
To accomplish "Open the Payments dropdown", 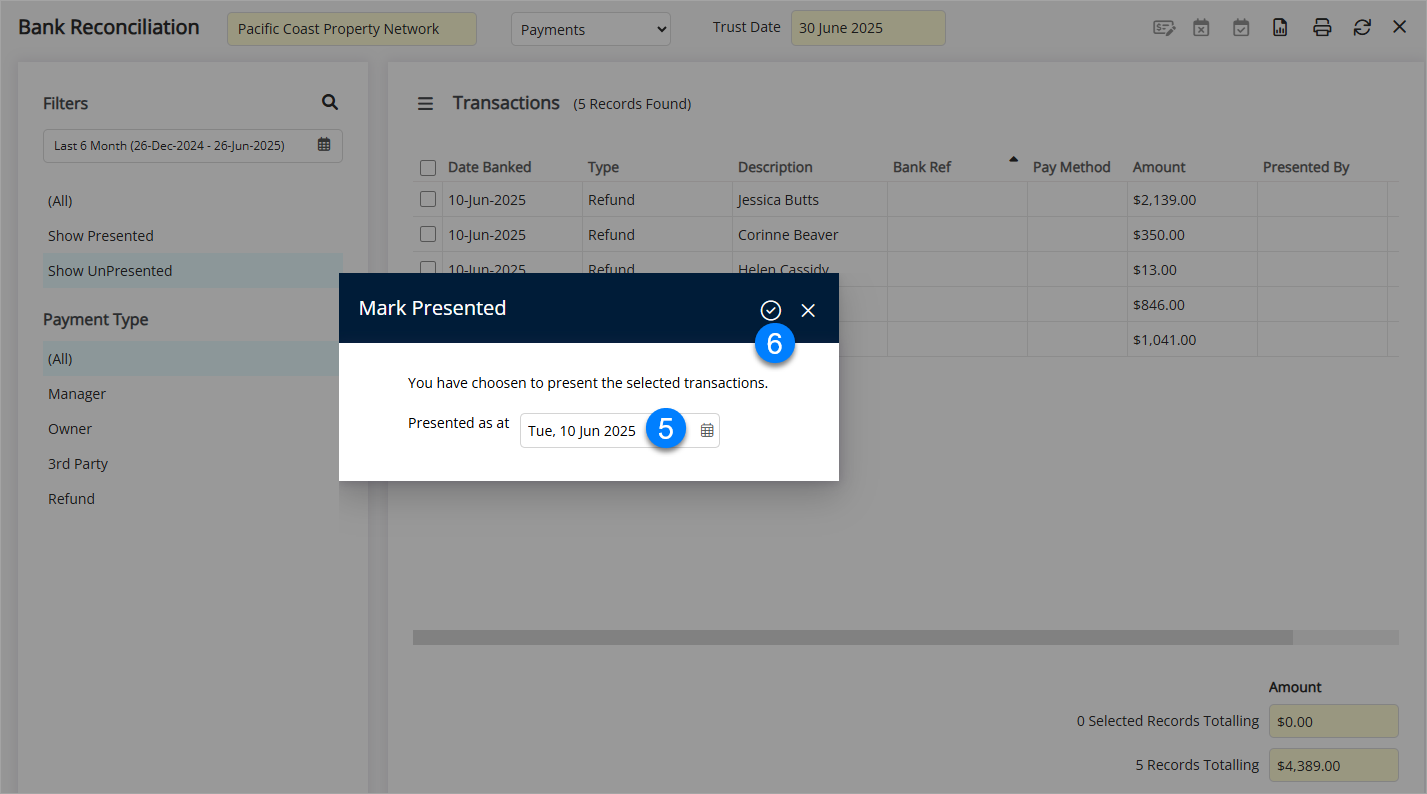I will pos(590,30).
